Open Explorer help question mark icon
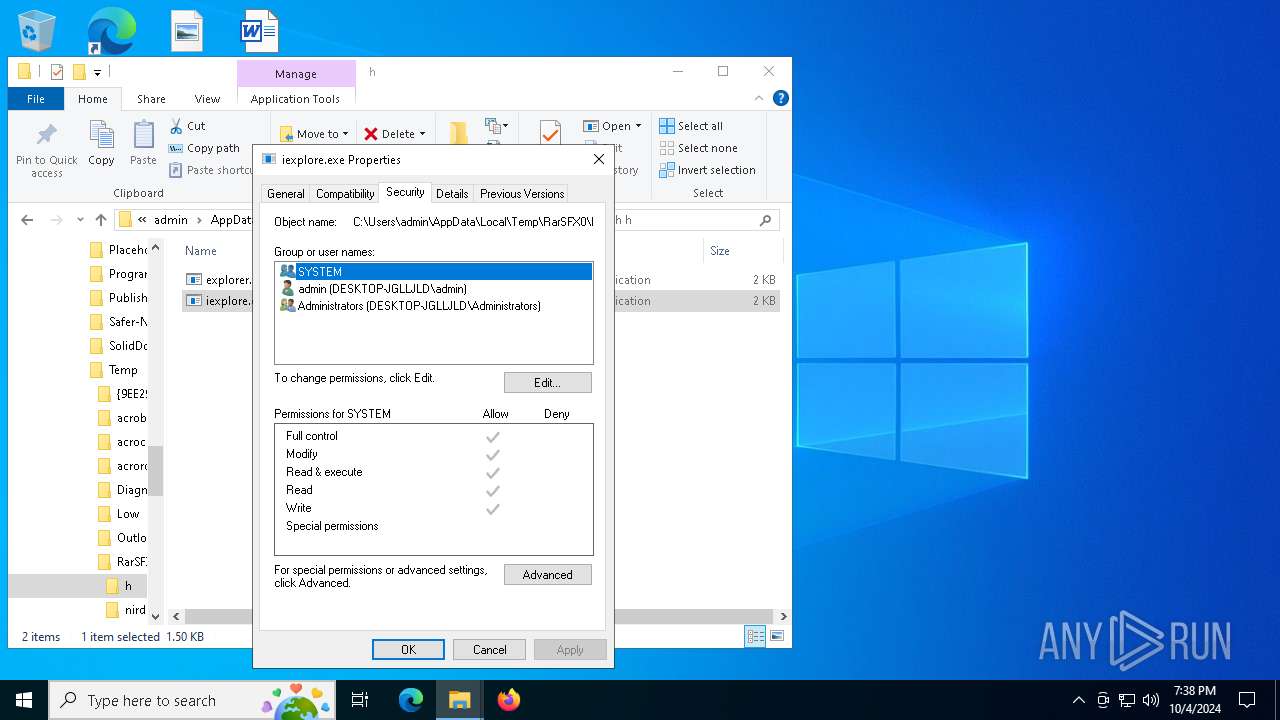 pos(781,98)
